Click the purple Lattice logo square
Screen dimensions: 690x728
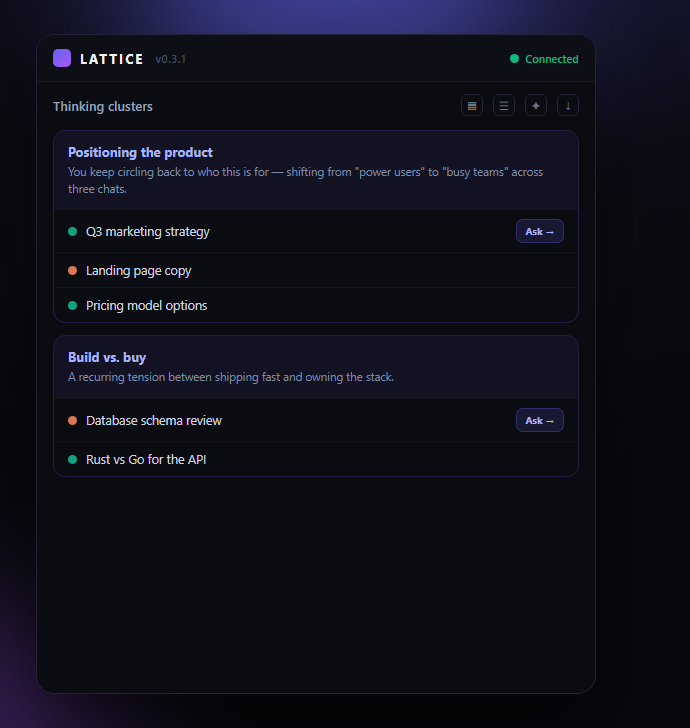(62, 58)
